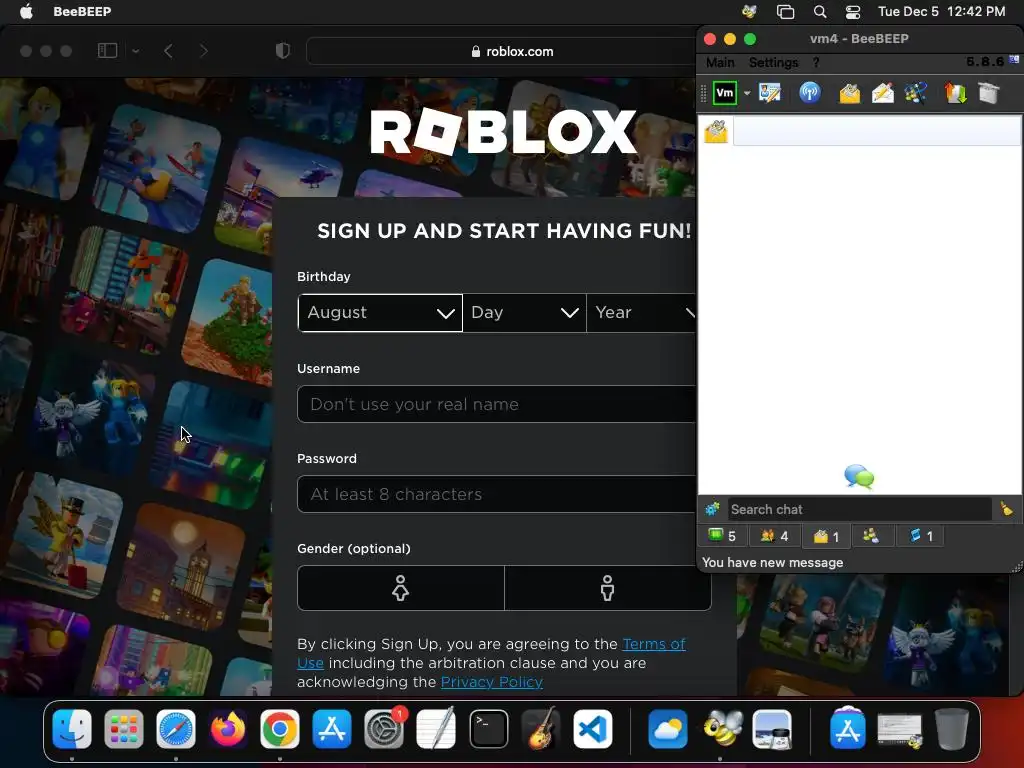Open Finder from the Dock
Screen dimensions: 1024x768
click(72, 729)
